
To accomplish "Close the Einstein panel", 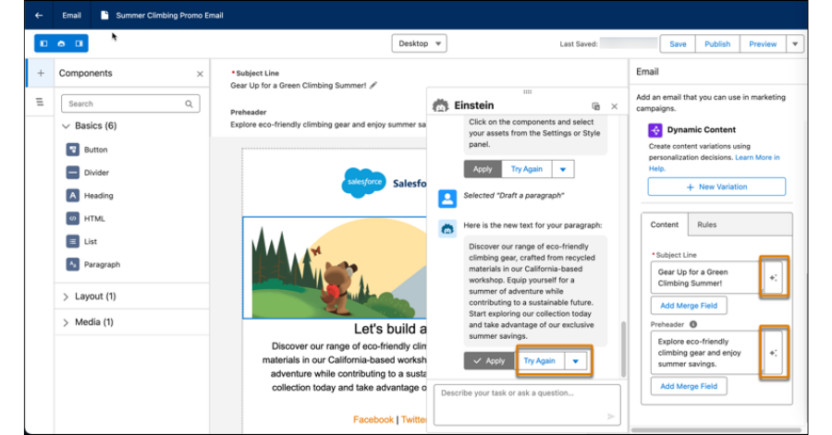I will click(x=614, y=106).
